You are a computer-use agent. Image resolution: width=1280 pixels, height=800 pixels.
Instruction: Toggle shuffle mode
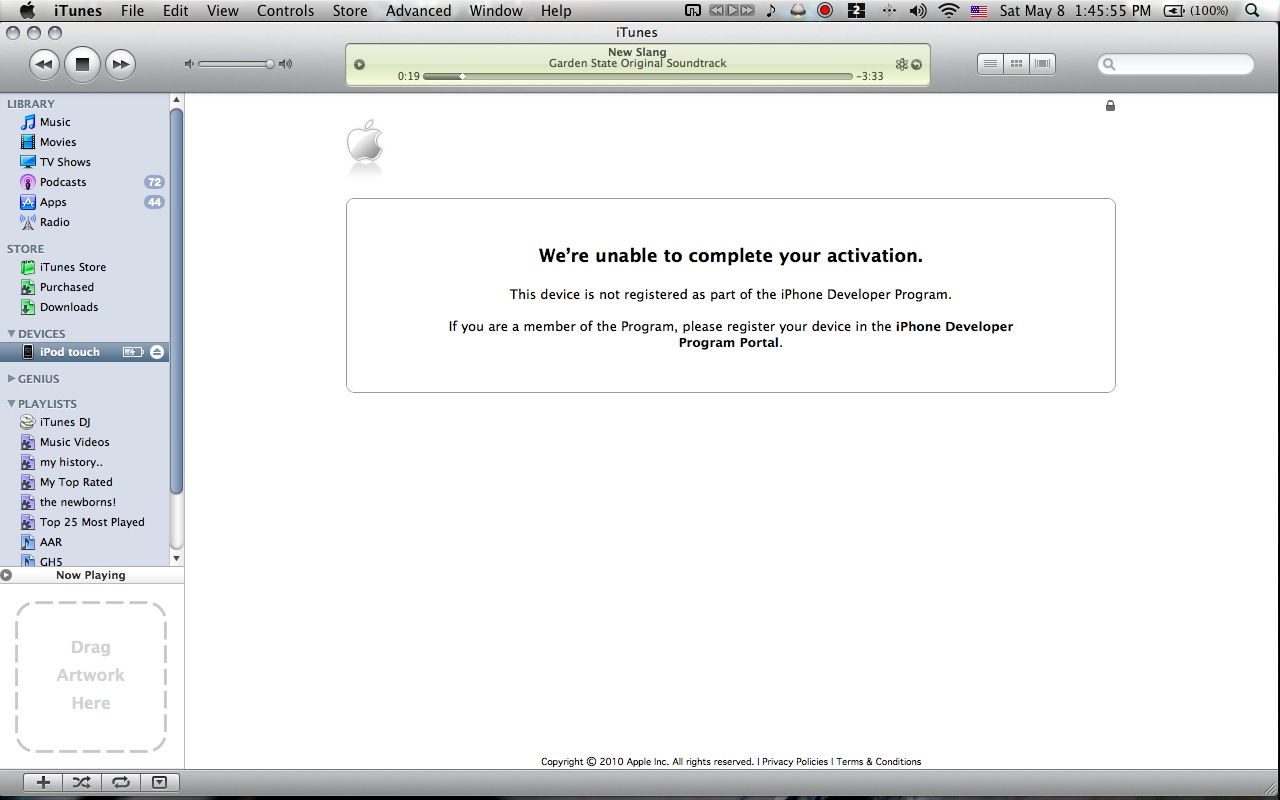pyautogui.click(x=82, y=782)
